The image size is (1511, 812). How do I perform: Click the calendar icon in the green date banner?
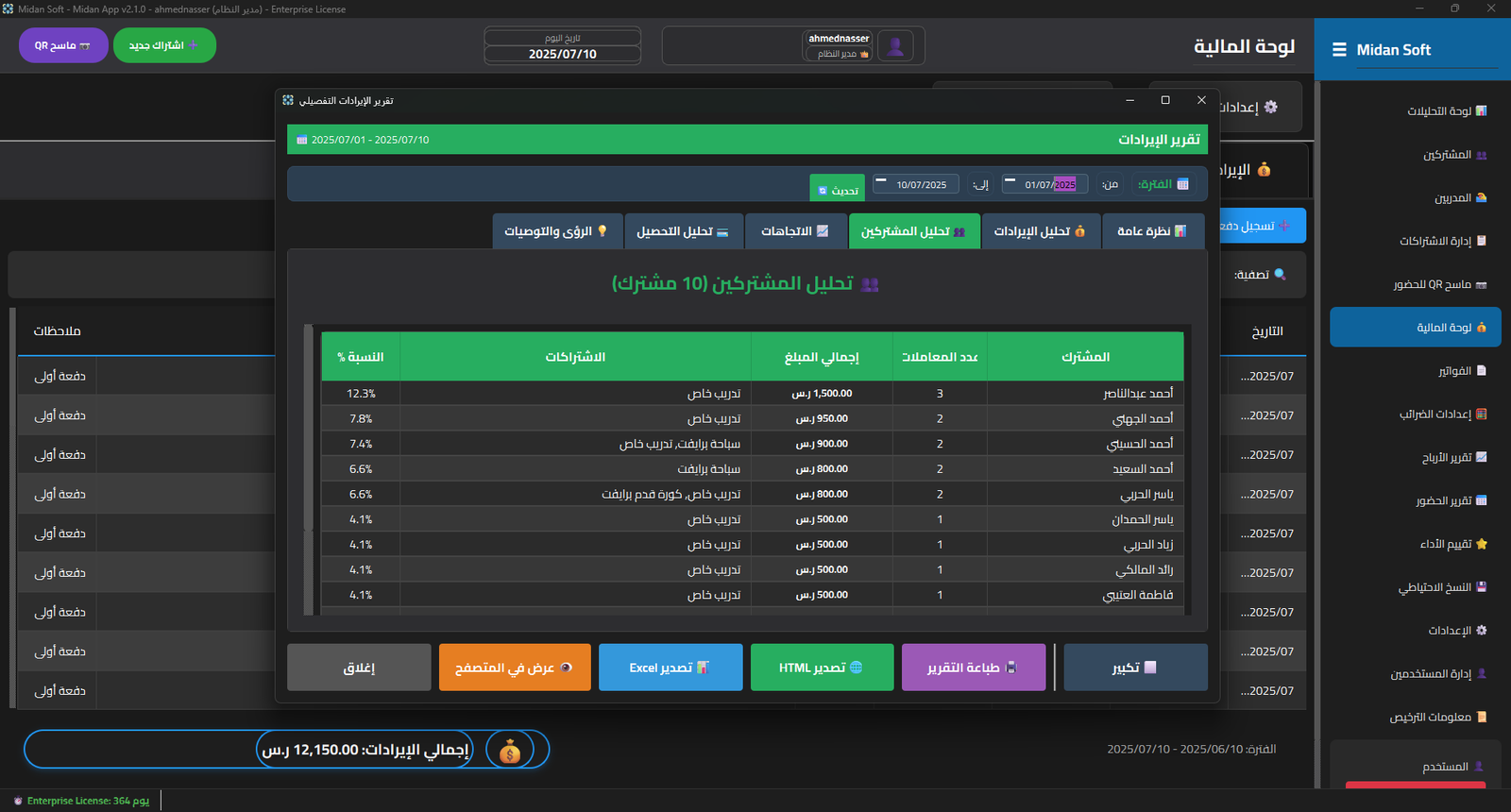[302, 140]
